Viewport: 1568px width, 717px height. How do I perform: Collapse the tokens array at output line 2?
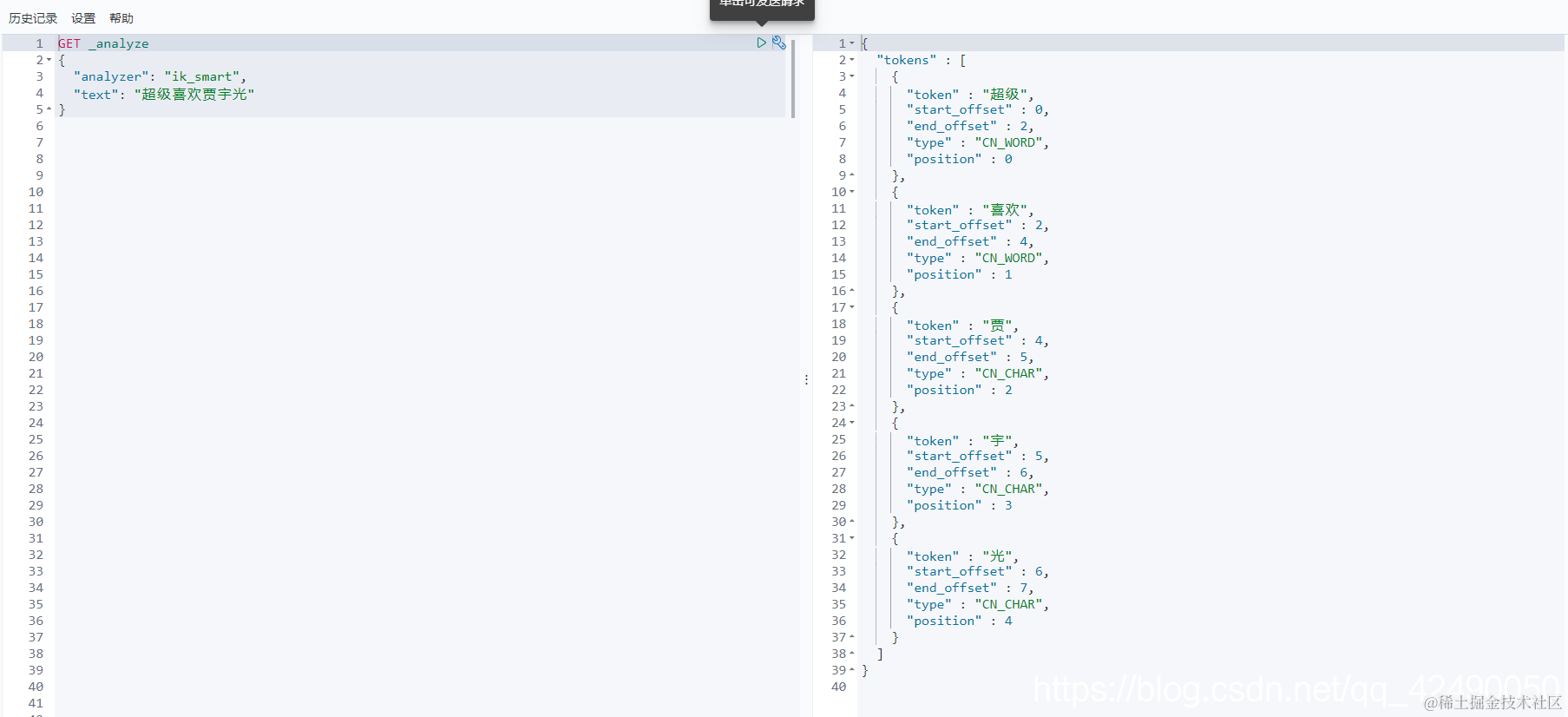[x=852, y=60]
